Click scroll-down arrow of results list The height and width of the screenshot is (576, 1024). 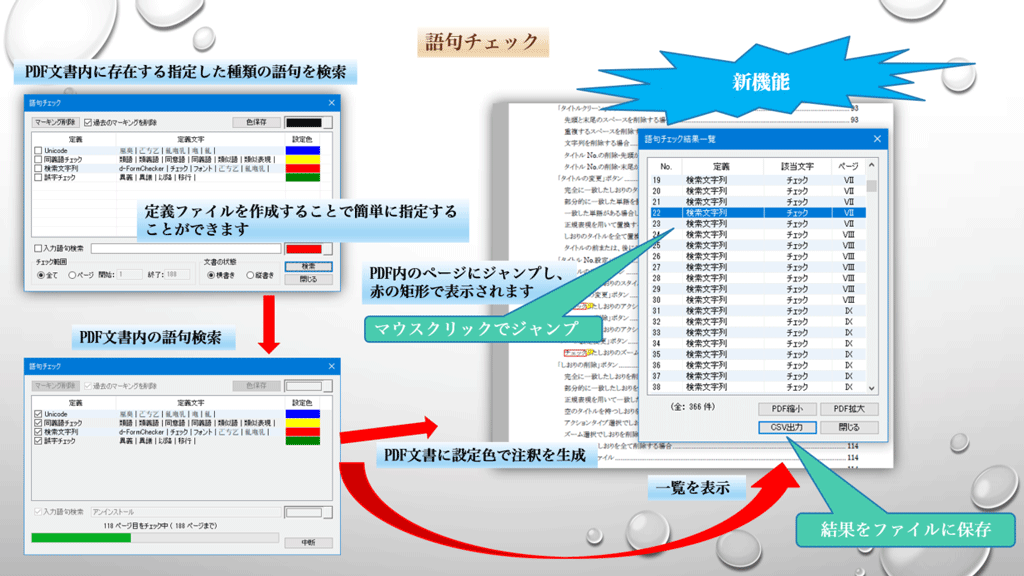pyautogui.click(x=872, y=387)
